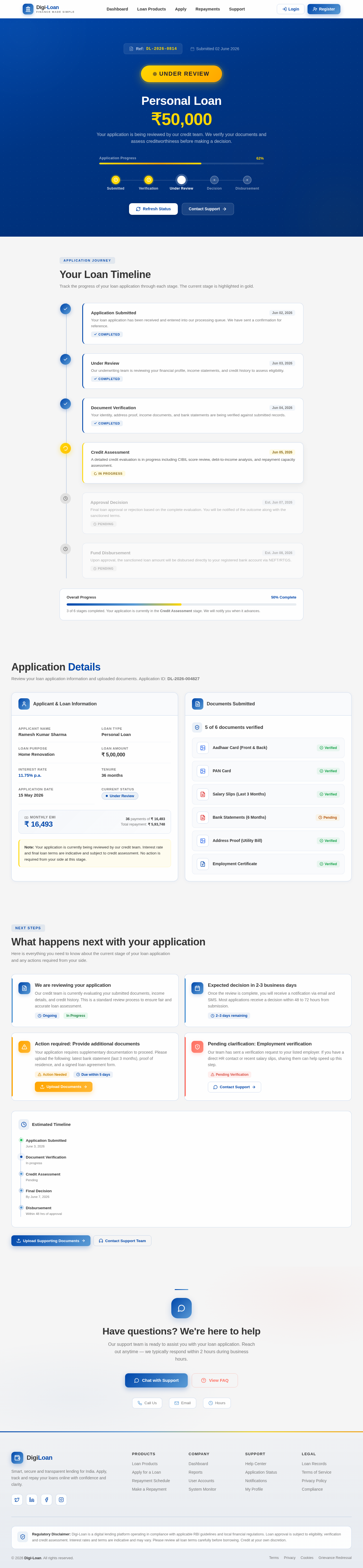Open Loan Products in top navigation
The image size is (363, 1568).
click(x=151, y=9)
